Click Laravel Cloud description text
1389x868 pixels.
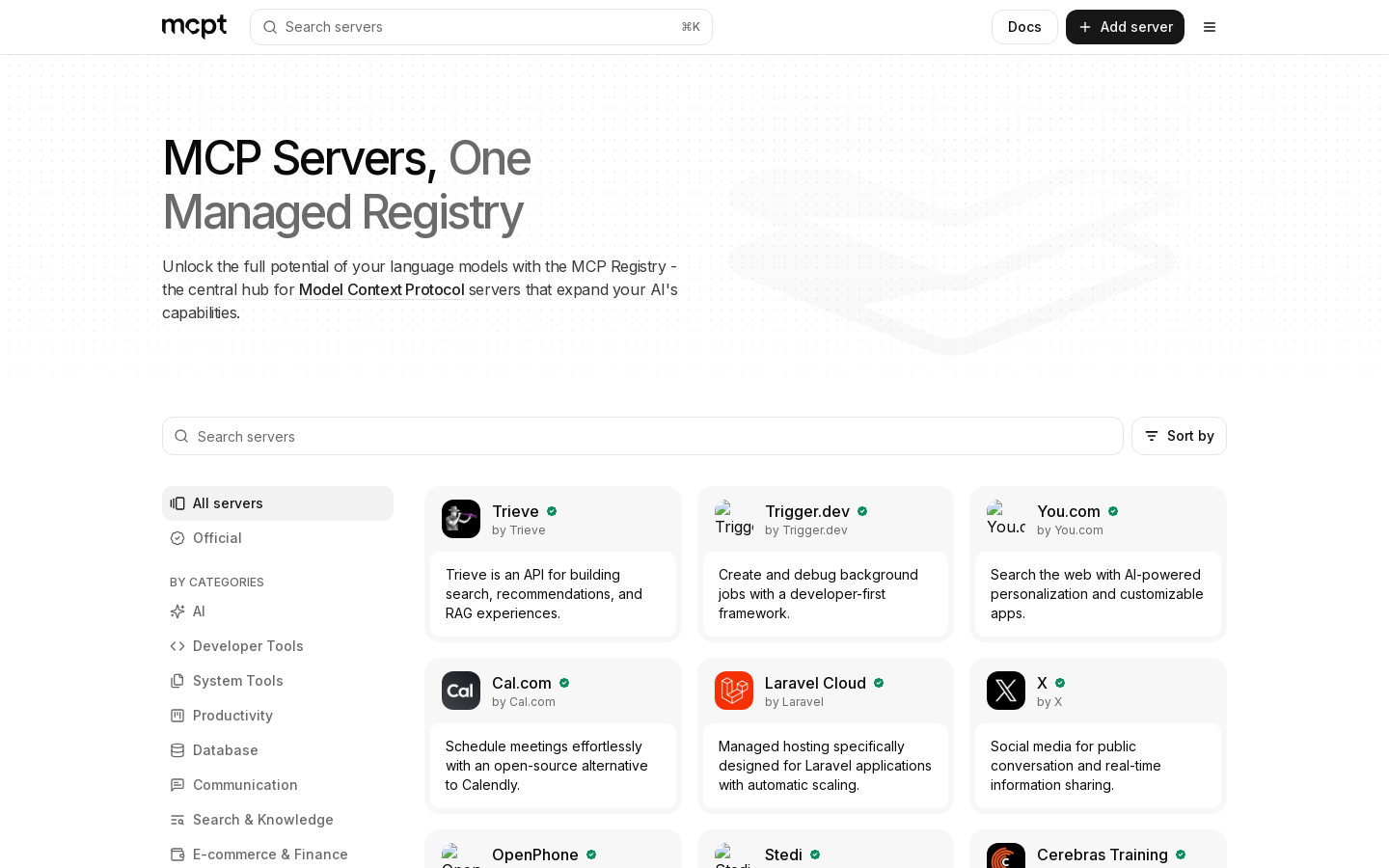click(x=825, y=766)
